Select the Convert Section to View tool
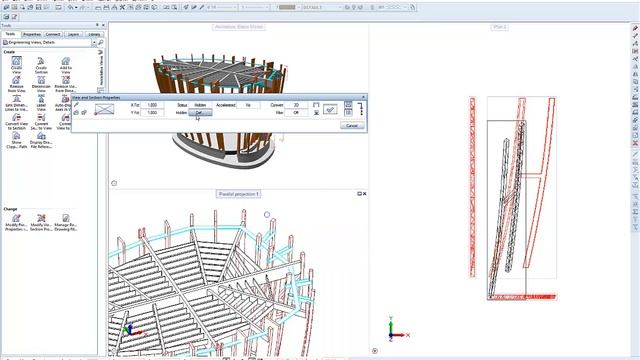This screenshot has width=640, height=360. pyautogui.click(x=41, y=122)
